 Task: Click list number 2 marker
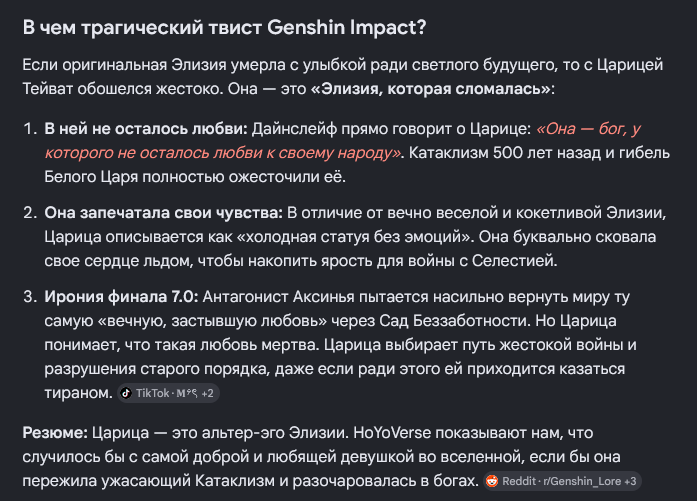pyautogui.click(x=30, y=213)
